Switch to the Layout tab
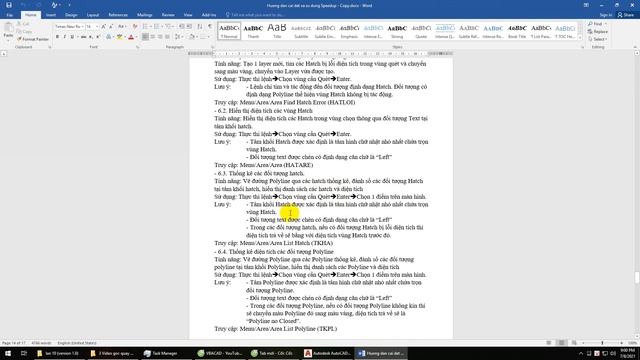Screen dimensions: 640x360 93,15
